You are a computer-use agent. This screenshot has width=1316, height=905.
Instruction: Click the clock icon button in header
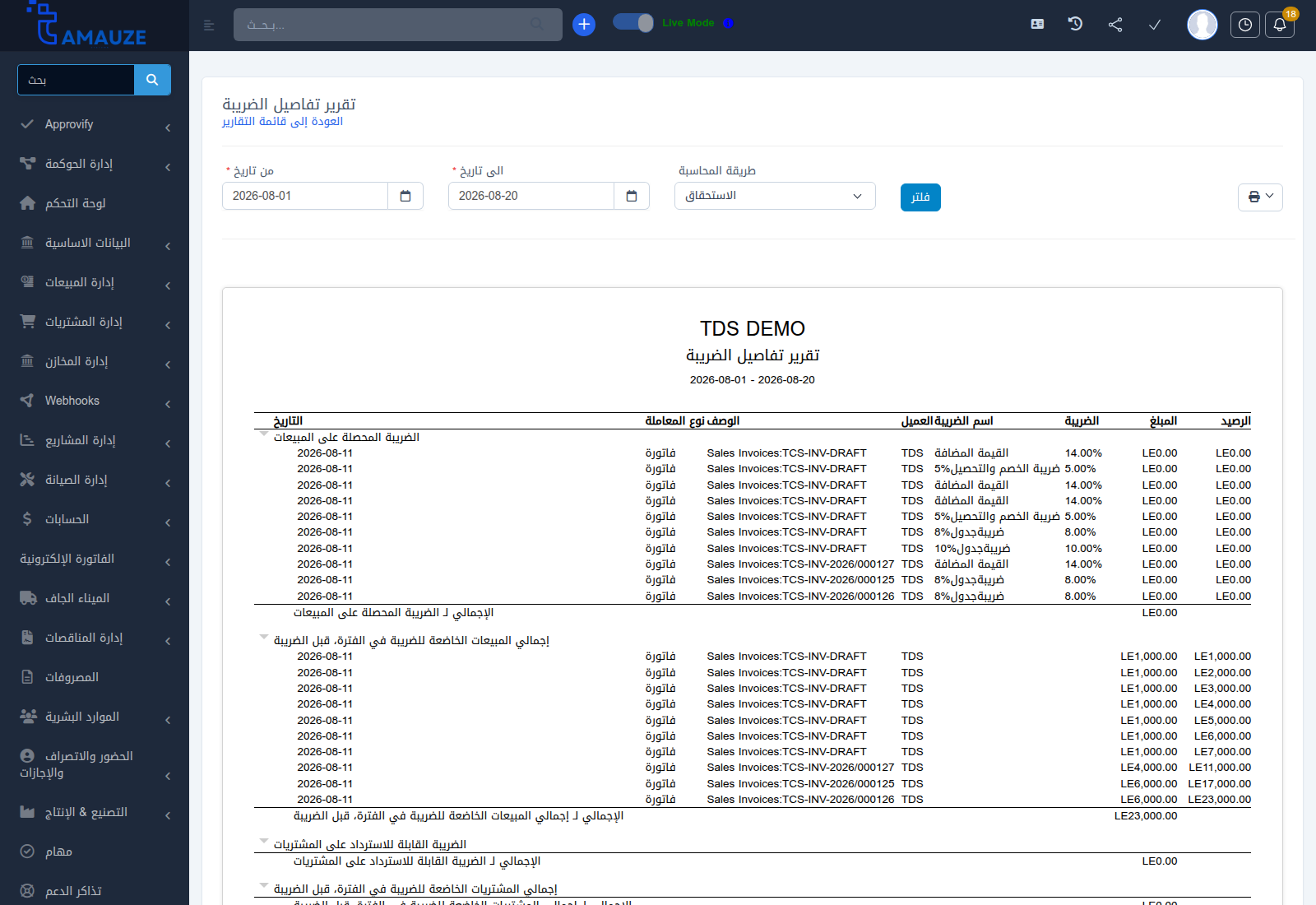click(x=1245, y=25)
